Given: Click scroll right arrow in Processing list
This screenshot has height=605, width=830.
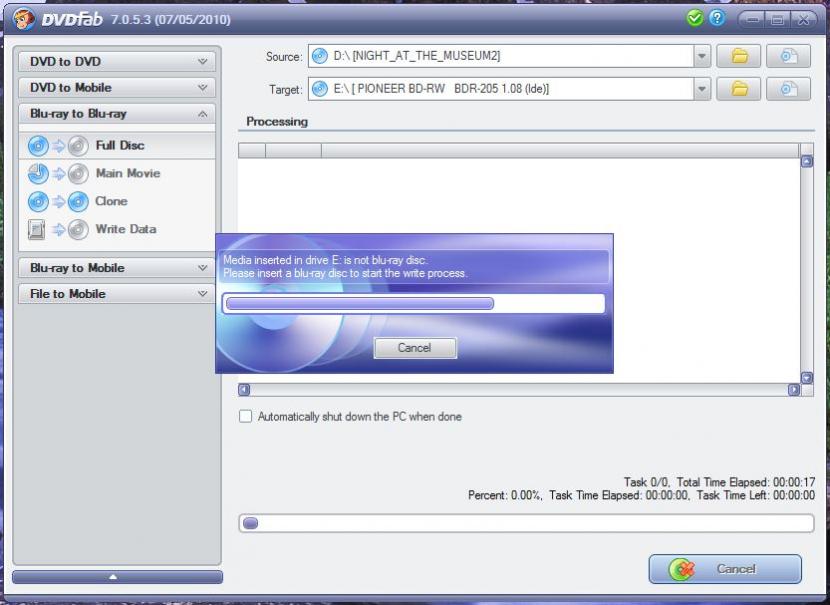Looking at the screenshot, I should point(794,390).
